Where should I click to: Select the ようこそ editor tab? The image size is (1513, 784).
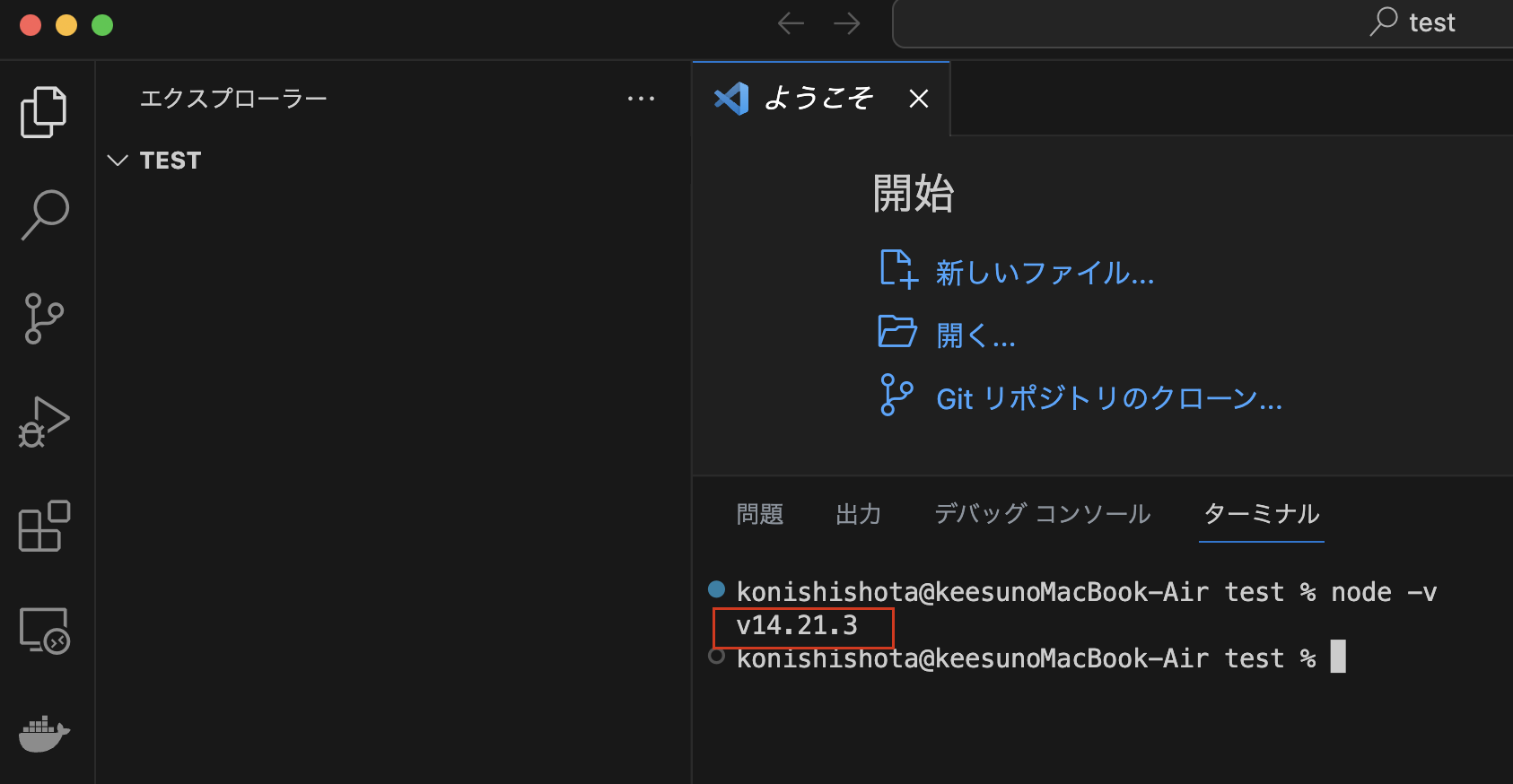820,99
